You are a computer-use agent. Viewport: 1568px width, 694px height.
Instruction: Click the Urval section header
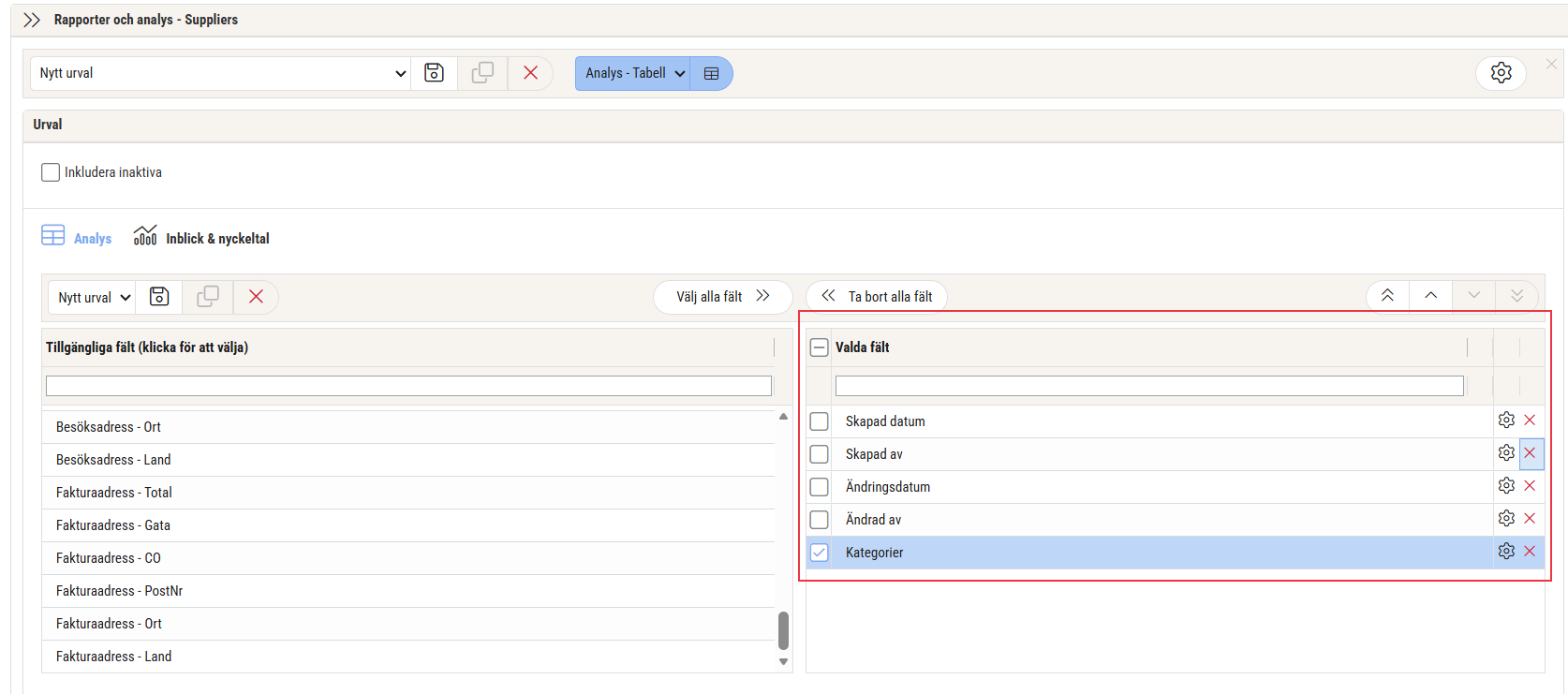click(x=792, y=125)
